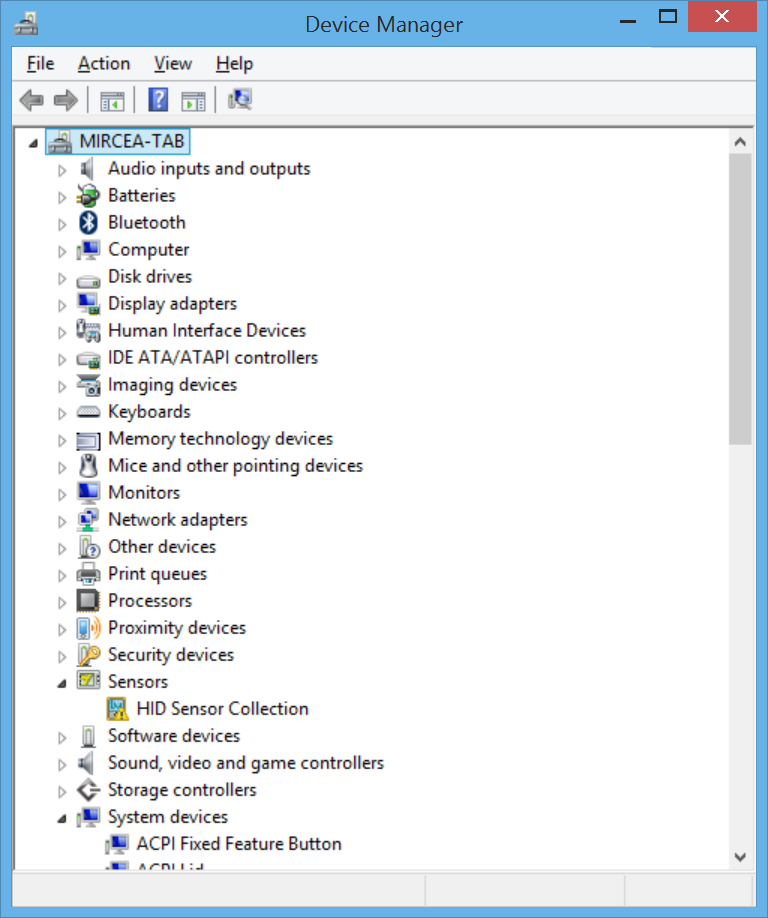Collapse the Sensors category
Viewport: 768px width, 918px height.
pos(62,683)
